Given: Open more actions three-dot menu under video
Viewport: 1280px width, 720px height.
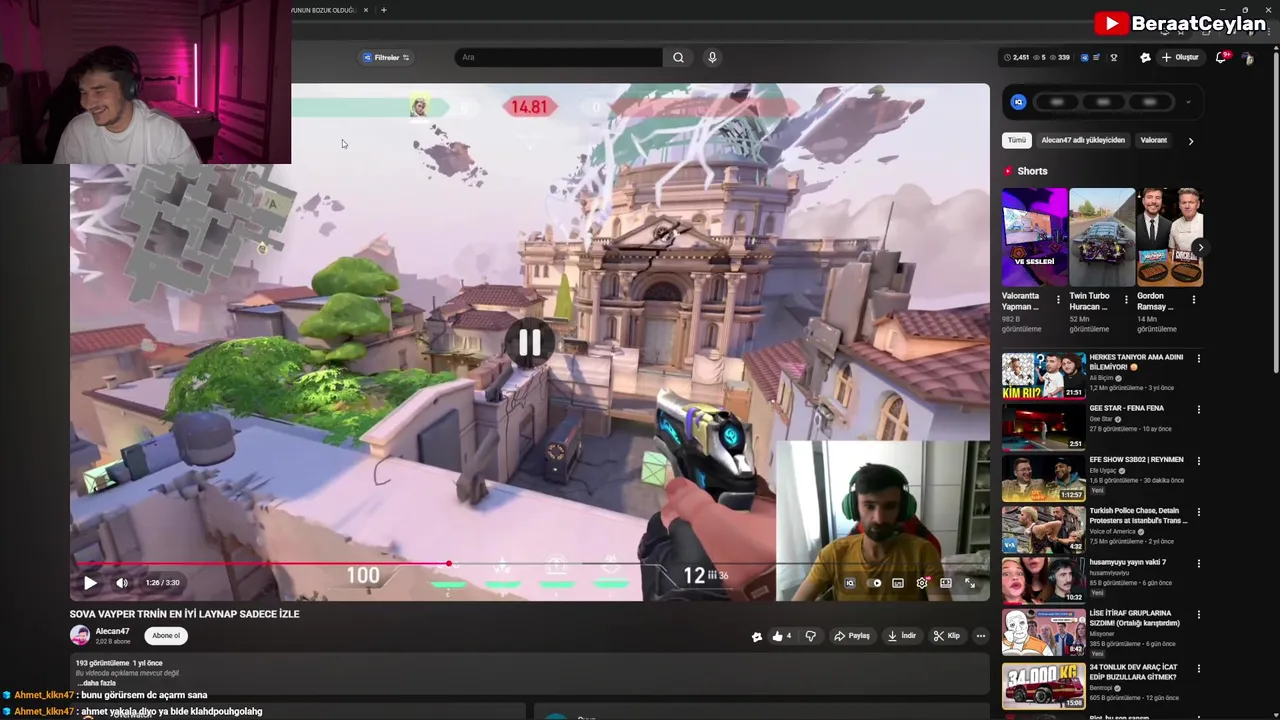Looking at the screenshot, I should 981,636.
